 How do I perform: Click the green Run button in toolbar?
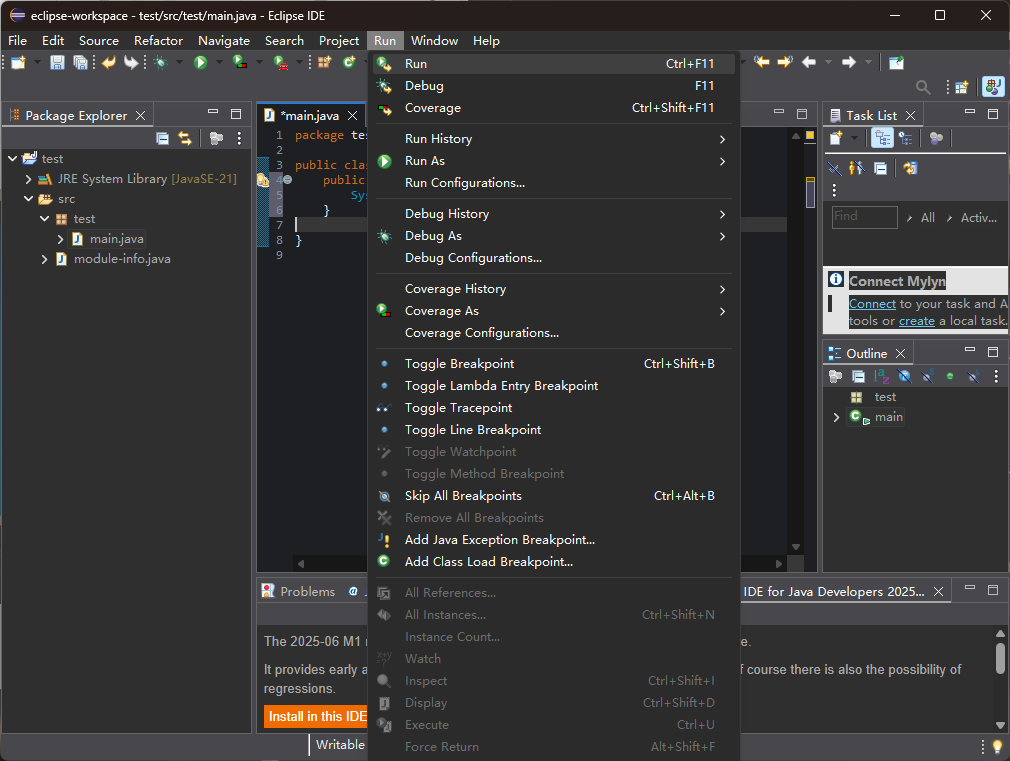200,62
